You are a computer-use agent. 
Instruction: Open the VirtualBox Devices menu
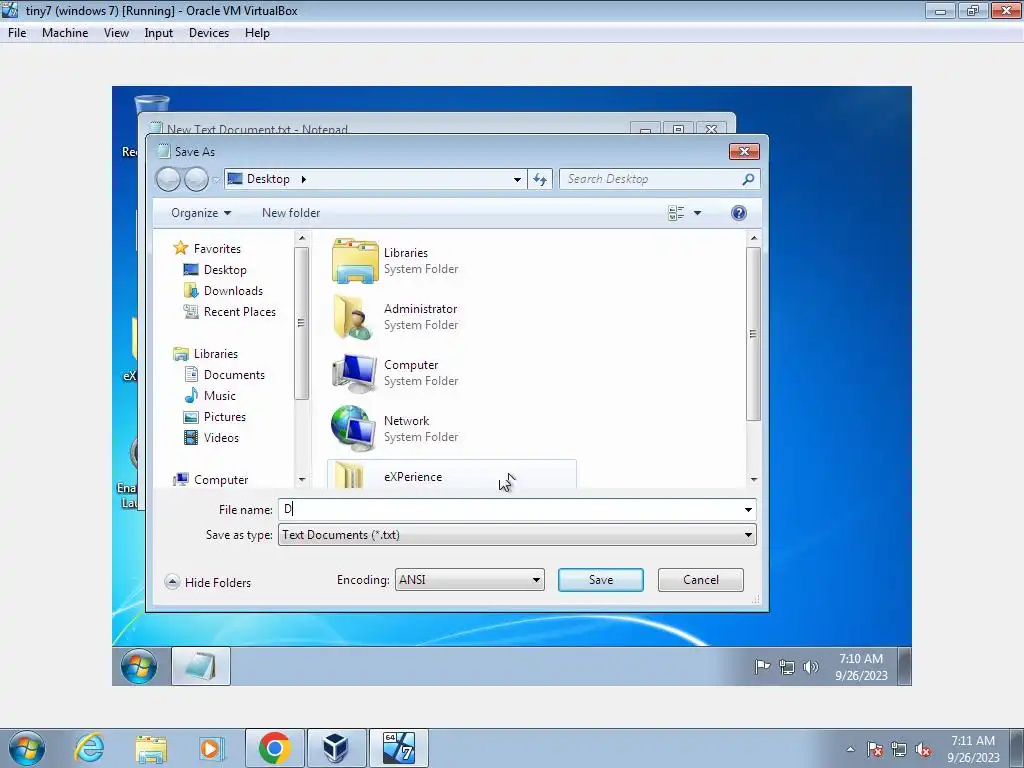209,33
